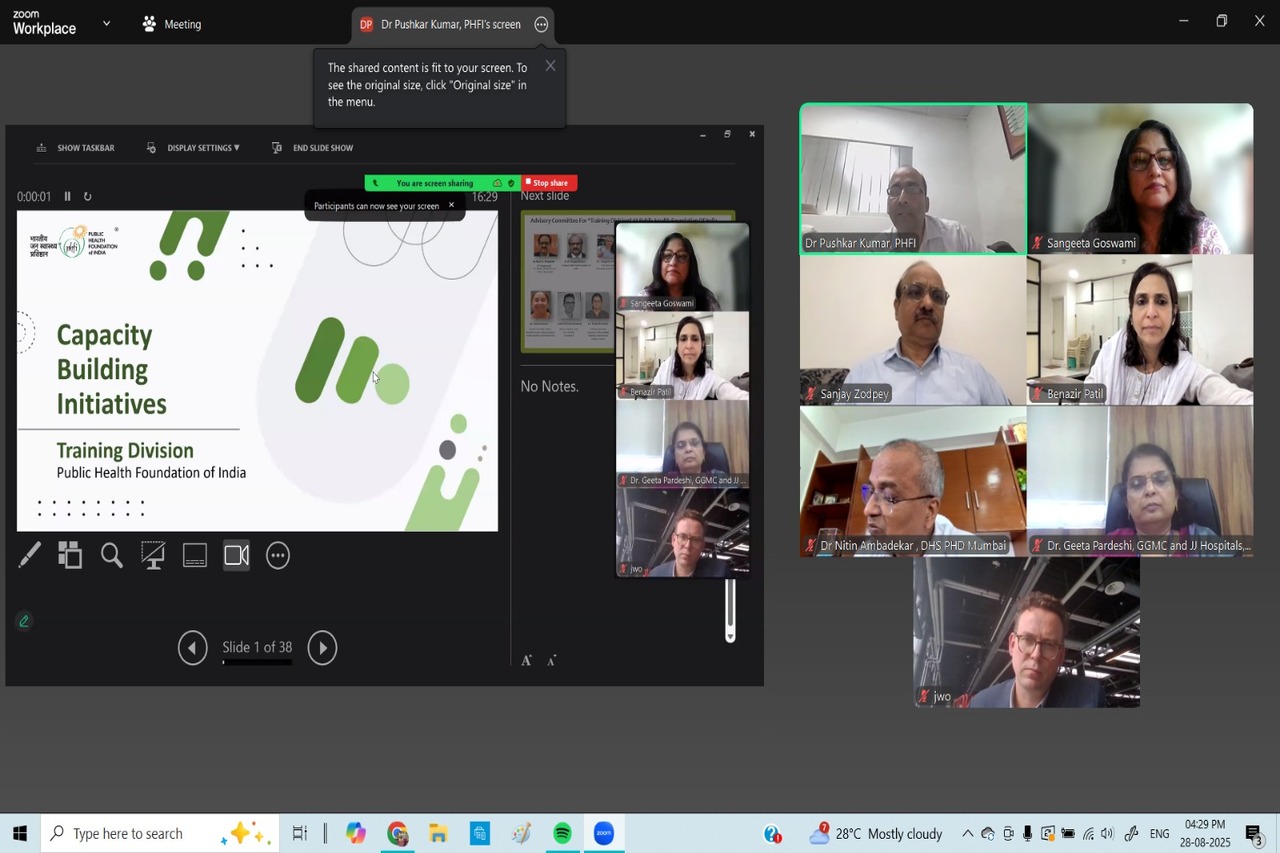Click End Slide Show

[x=314, y=148]
